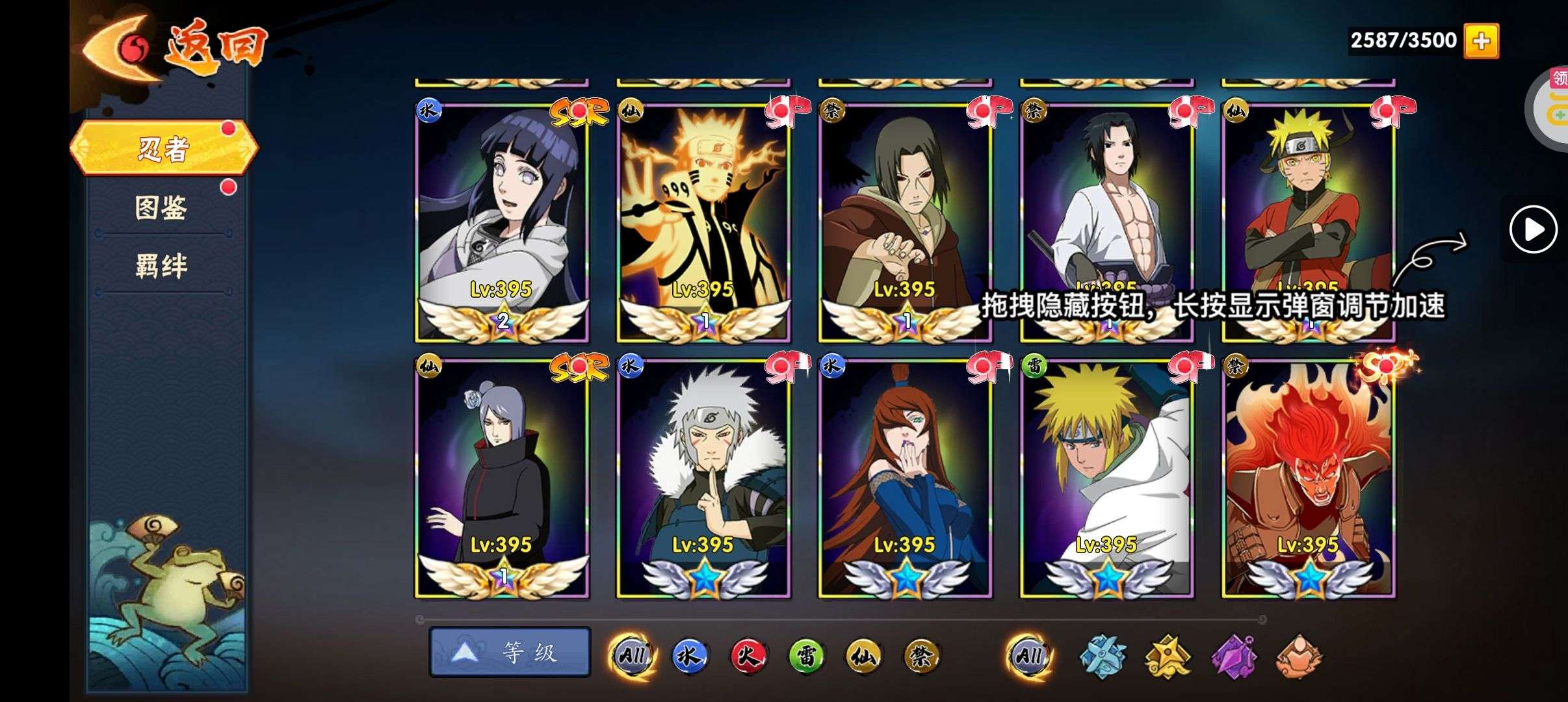Filter by purple crystal class icon
Image resolution: width=1568 pixels, height=702 pixels.
pyautogui.click(x=1233, y=656)
